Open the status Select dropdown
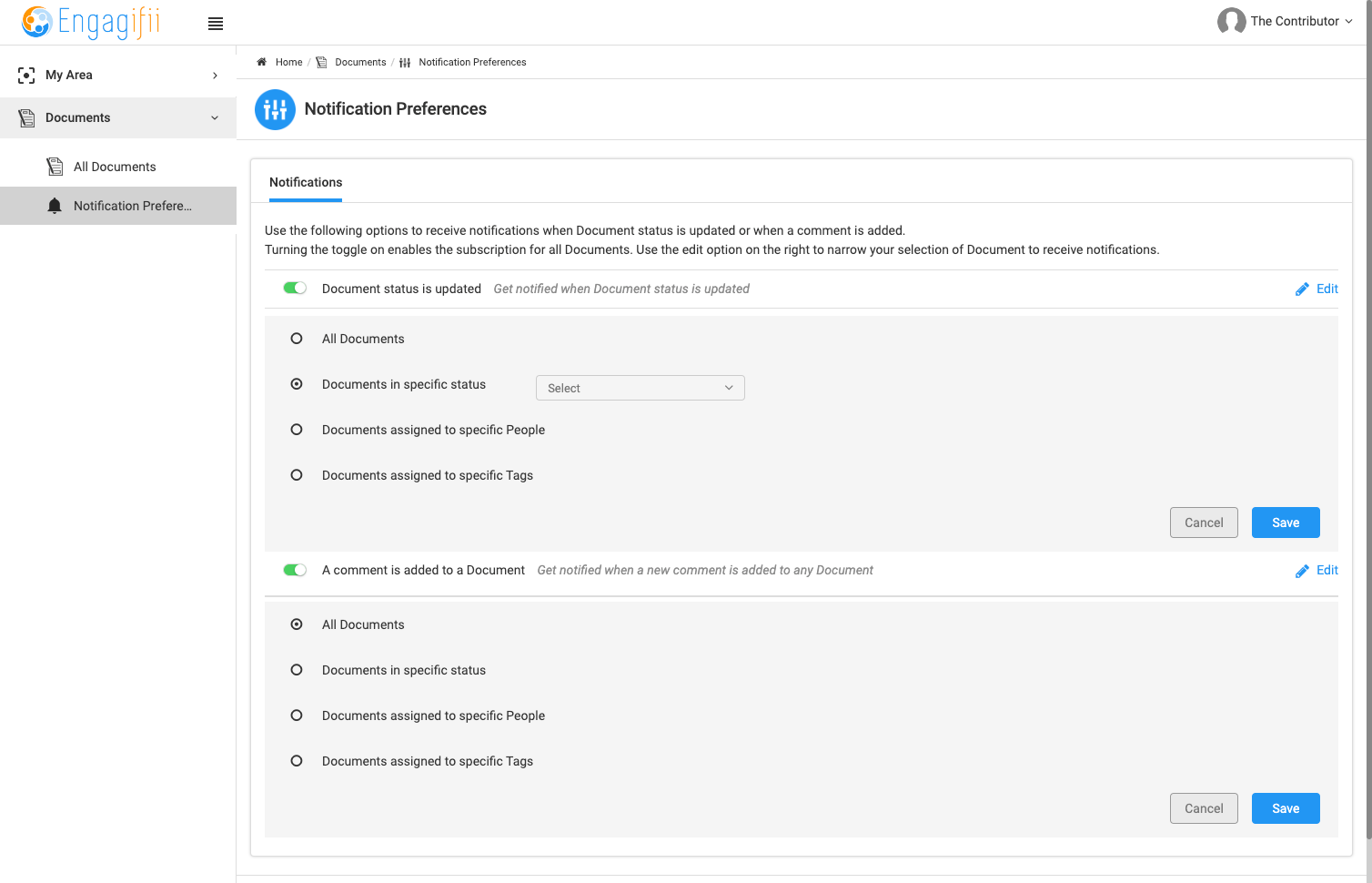1372x883 pixels. point(641,388)
